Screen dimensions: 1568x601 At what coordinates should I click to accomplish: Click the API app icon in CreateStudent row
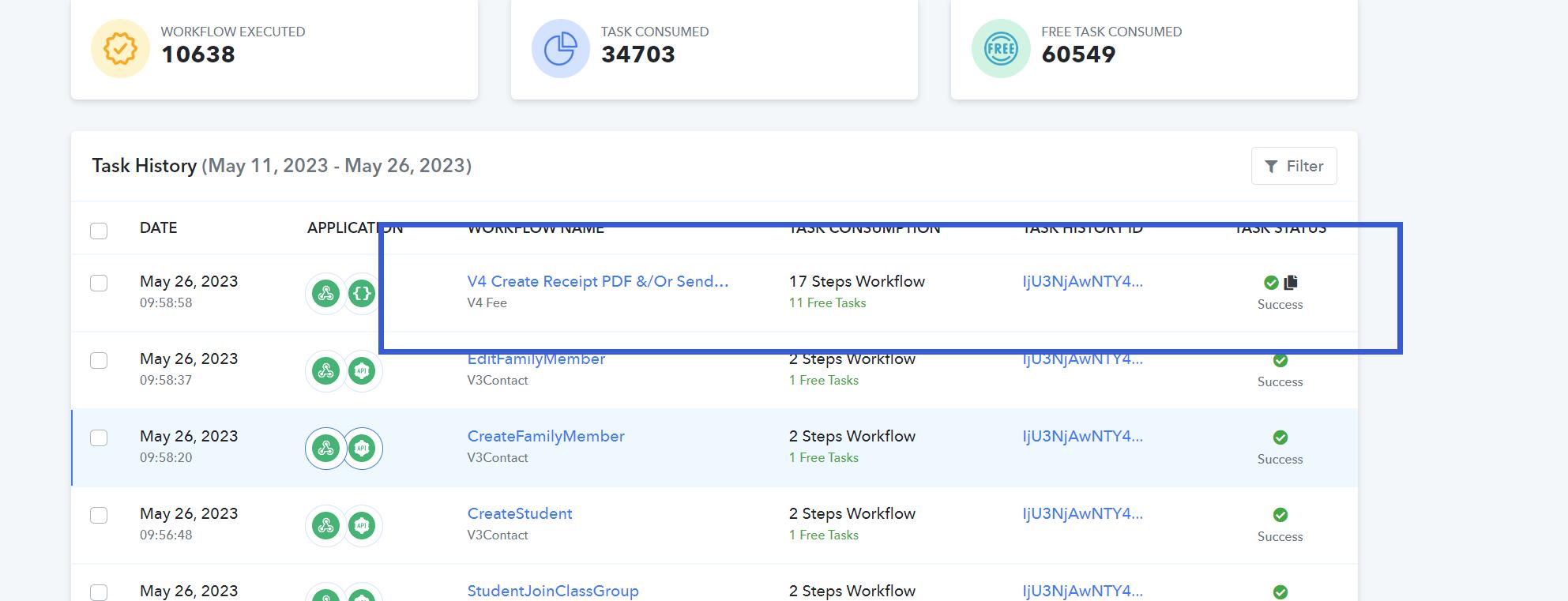[x=362, y=526]
